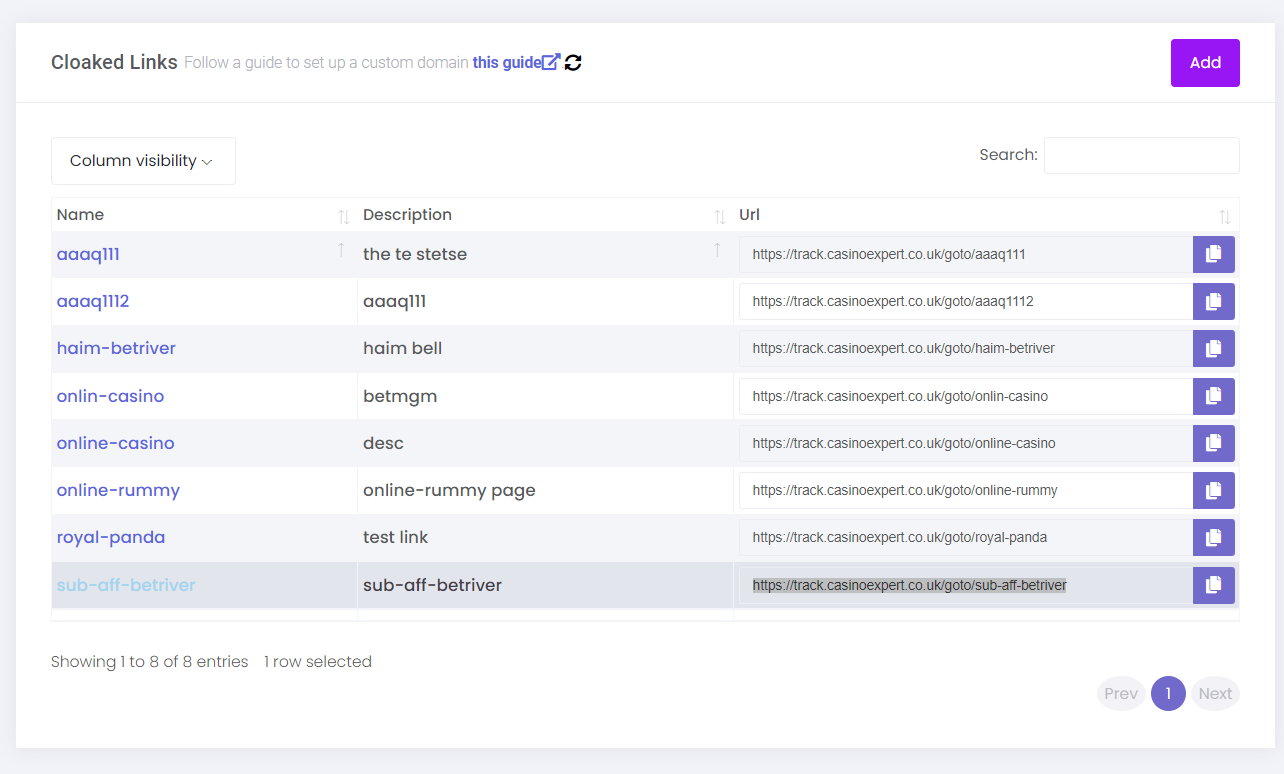Click the description 'the te stetse'
This screenshot has height=774, width=1284.
(415, 254)
